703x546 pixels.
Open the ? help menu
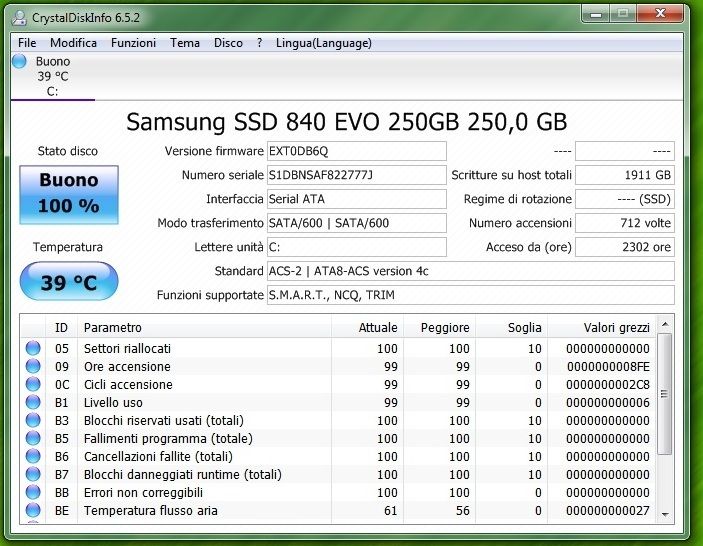coord(260,43)
